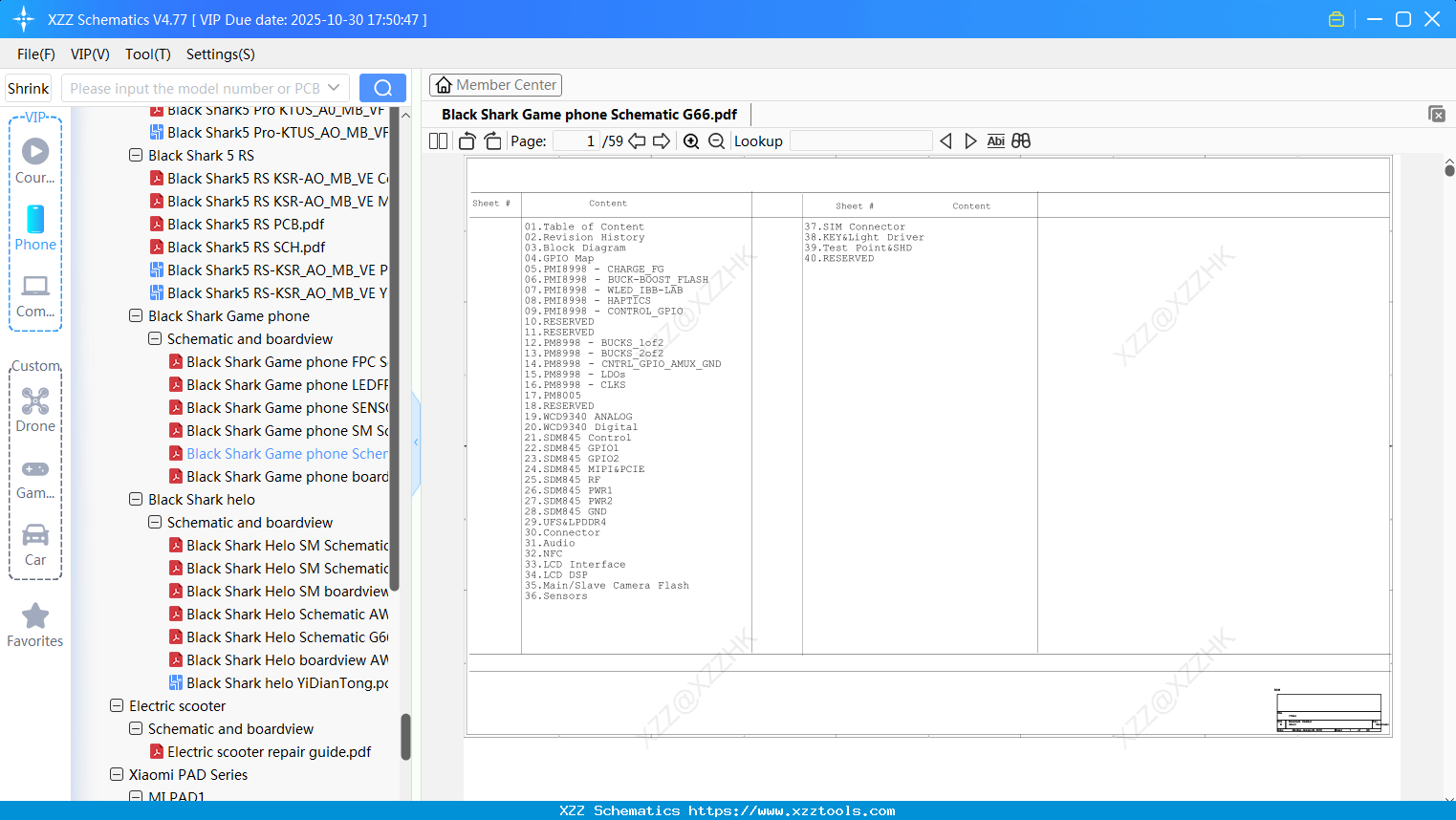Screen dimensions: 1456x820
Task: Click the binoculars search icon
Action: (1021, 141)
